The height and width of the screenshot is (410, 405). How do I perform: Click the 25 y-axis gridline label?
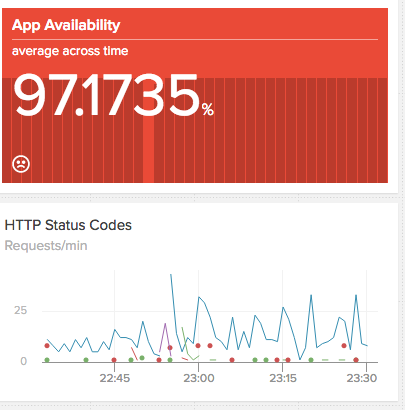20,311
